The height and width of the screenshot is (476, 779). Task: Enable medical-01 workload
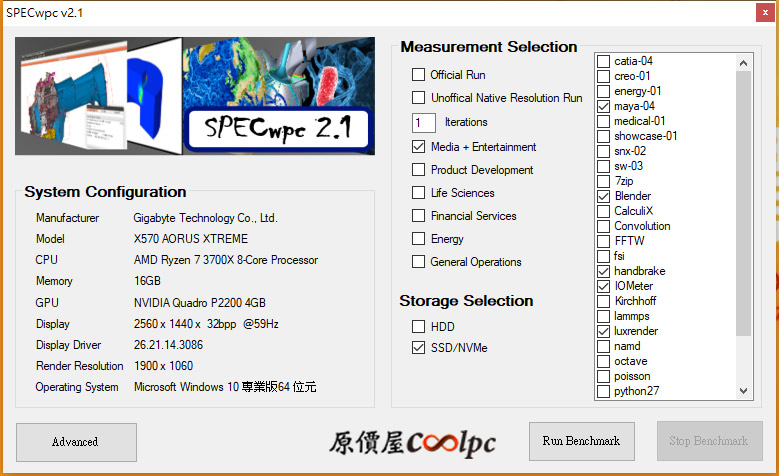603,121
